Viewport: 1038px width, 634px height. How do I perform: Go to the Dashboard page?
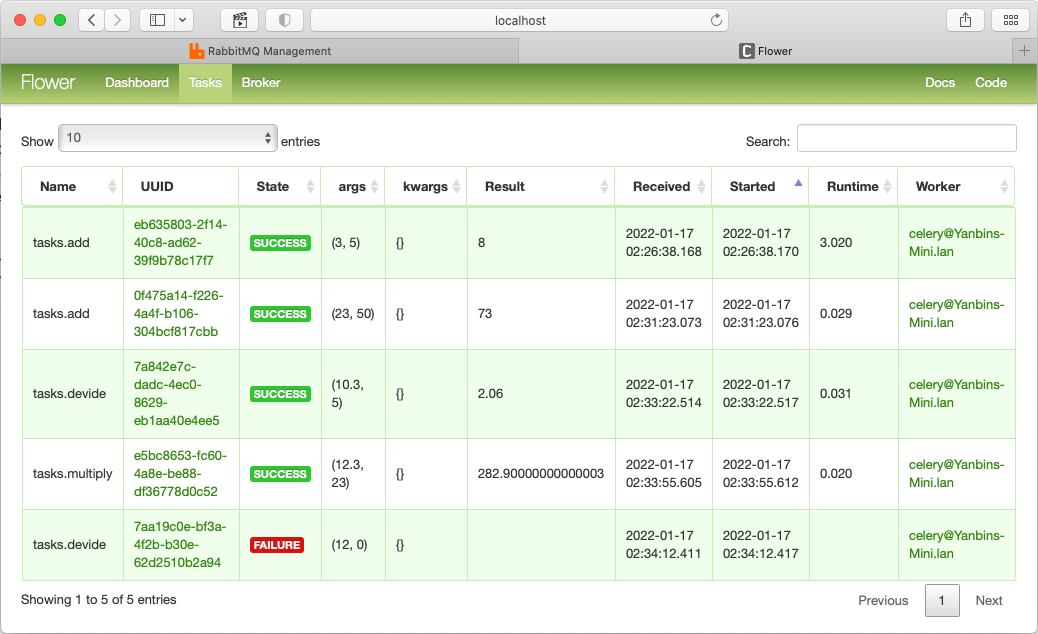click(x=137, y=83)
